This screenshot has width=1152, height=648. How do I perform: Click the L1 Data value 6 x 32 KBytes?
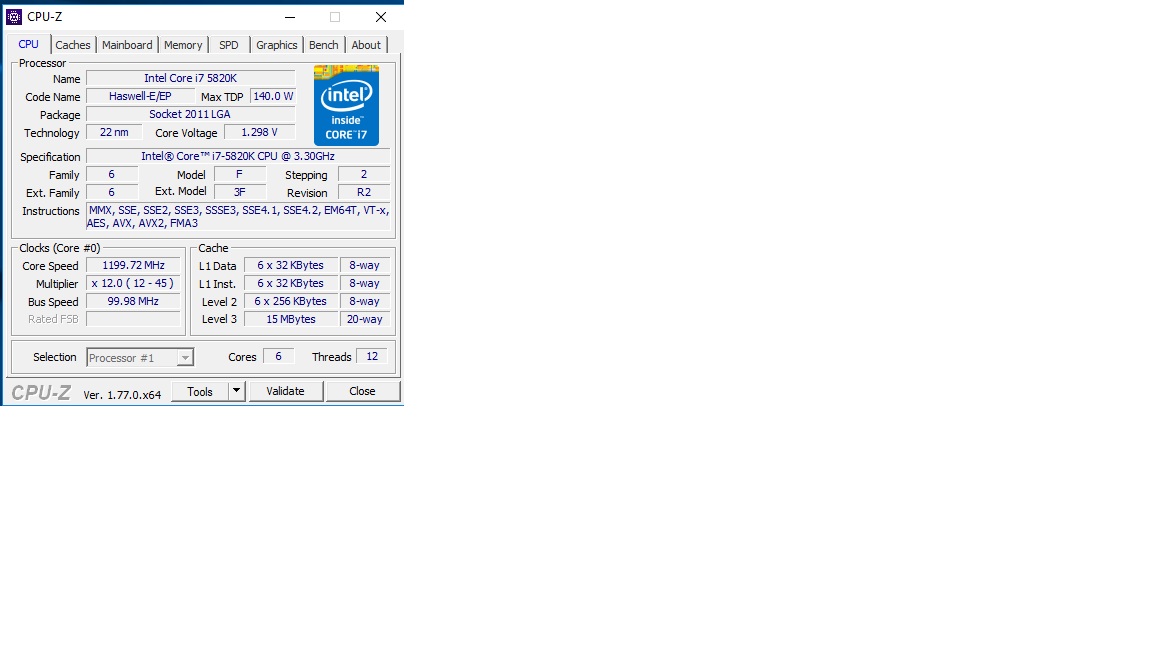tap(291, 265)
